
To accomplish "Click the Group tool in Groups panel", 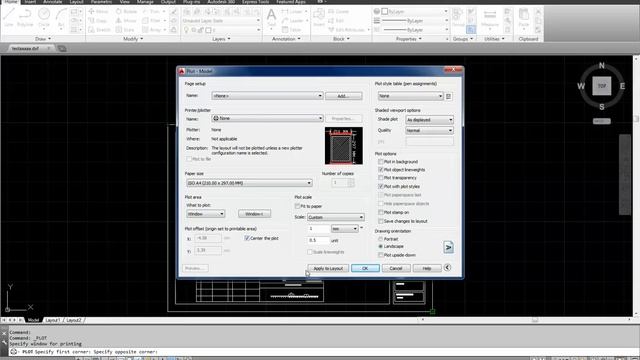I will (458, 18).
